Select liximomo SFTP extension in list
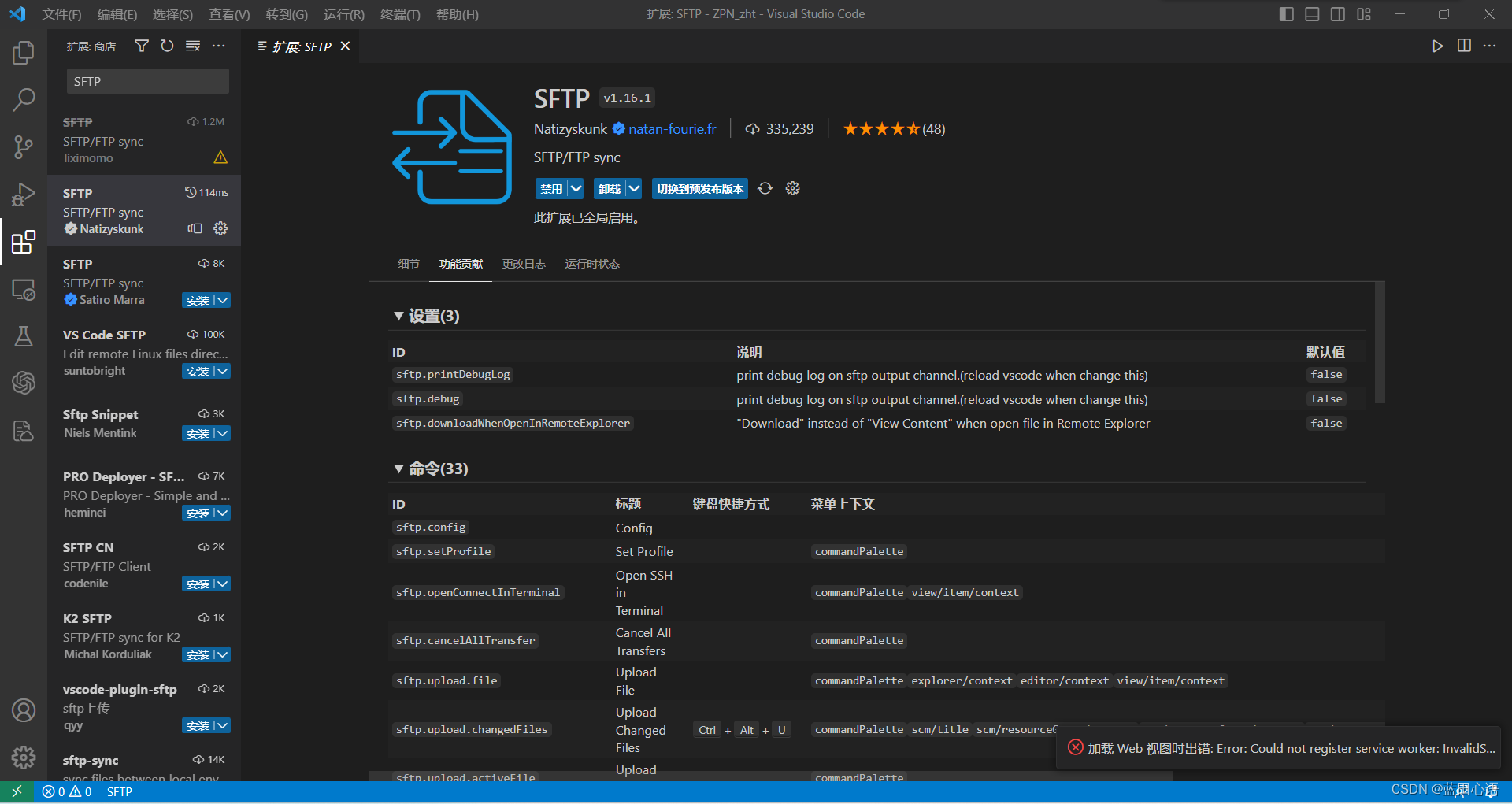 (144, 139)
